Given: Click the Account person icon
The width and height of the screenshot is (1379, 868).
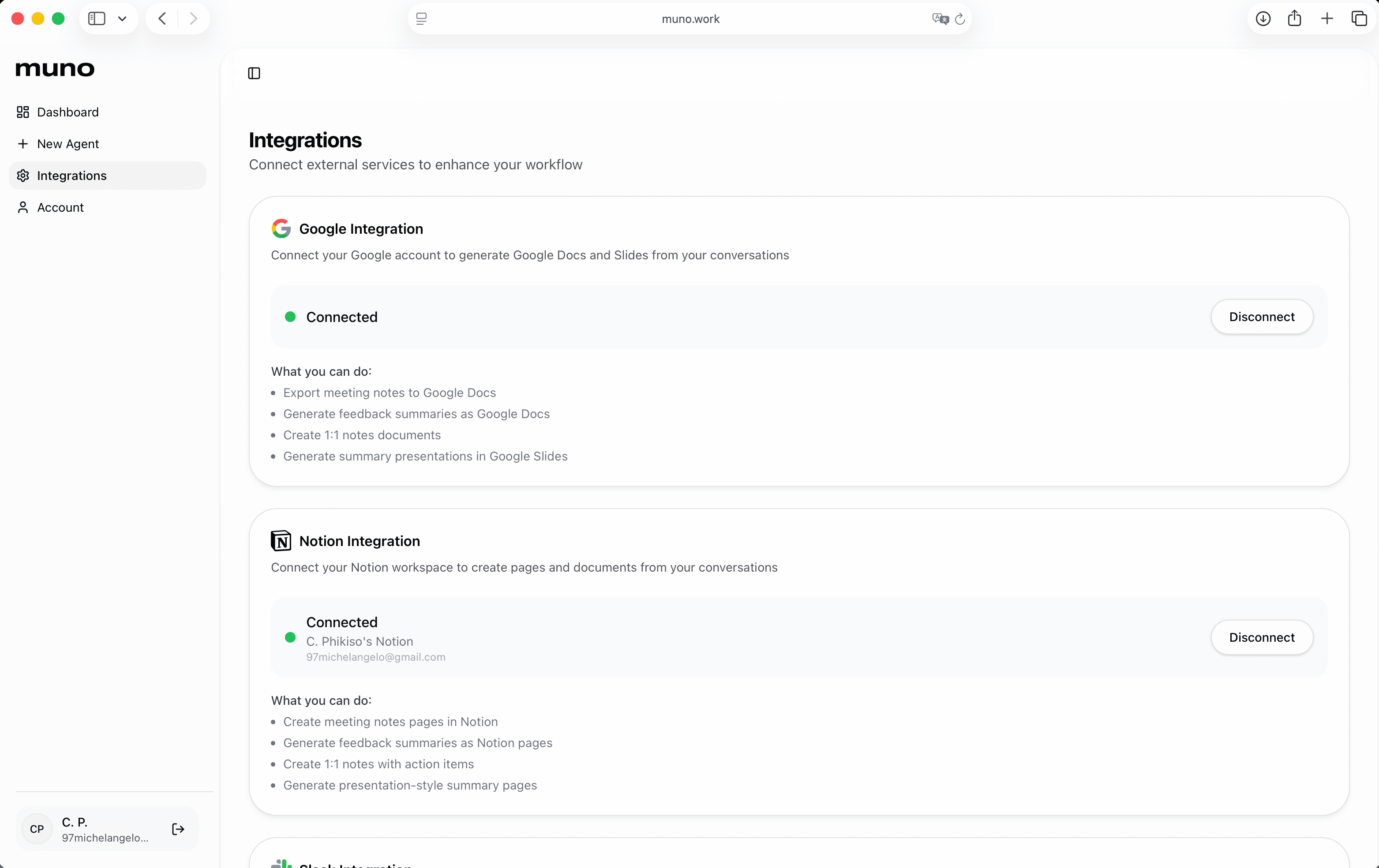Looking at the screenshot, I should coord(23,207).
